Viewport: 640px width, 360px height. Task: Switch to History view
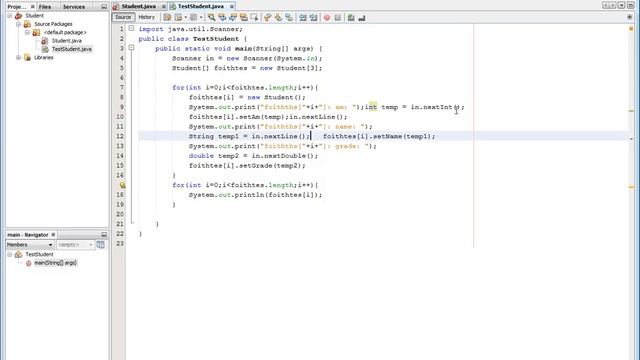pos(147,17)
